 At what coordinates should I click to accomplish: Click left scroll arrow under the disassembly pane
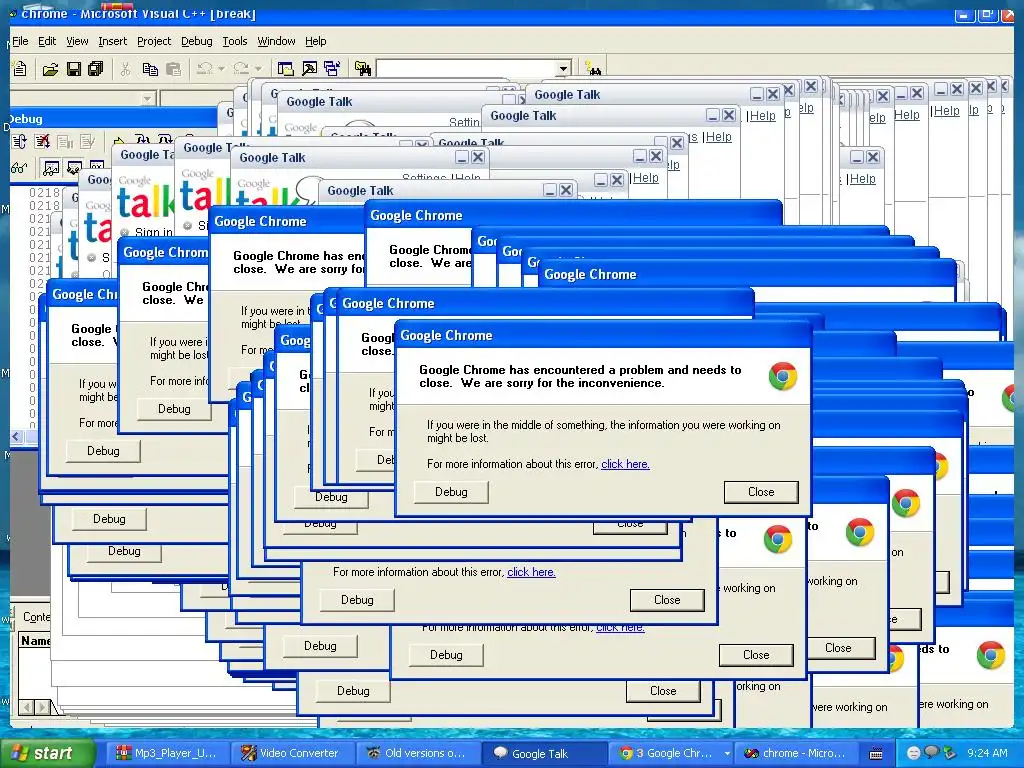tap(17, 437)
